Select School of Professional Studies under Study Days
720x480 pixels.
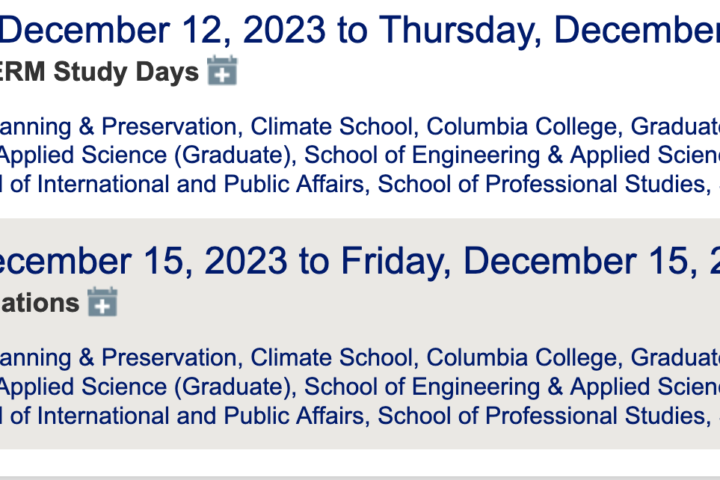coord(541,184)
